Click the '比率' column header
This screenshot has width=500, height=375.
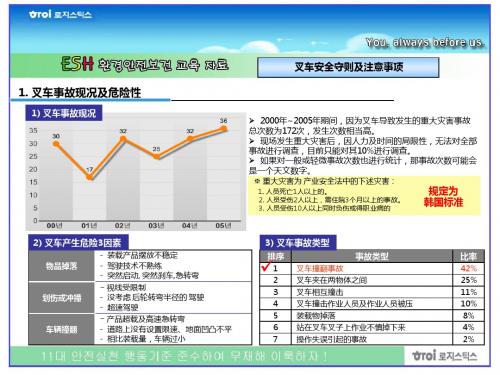pyautogui.click(x=468, y=256)
